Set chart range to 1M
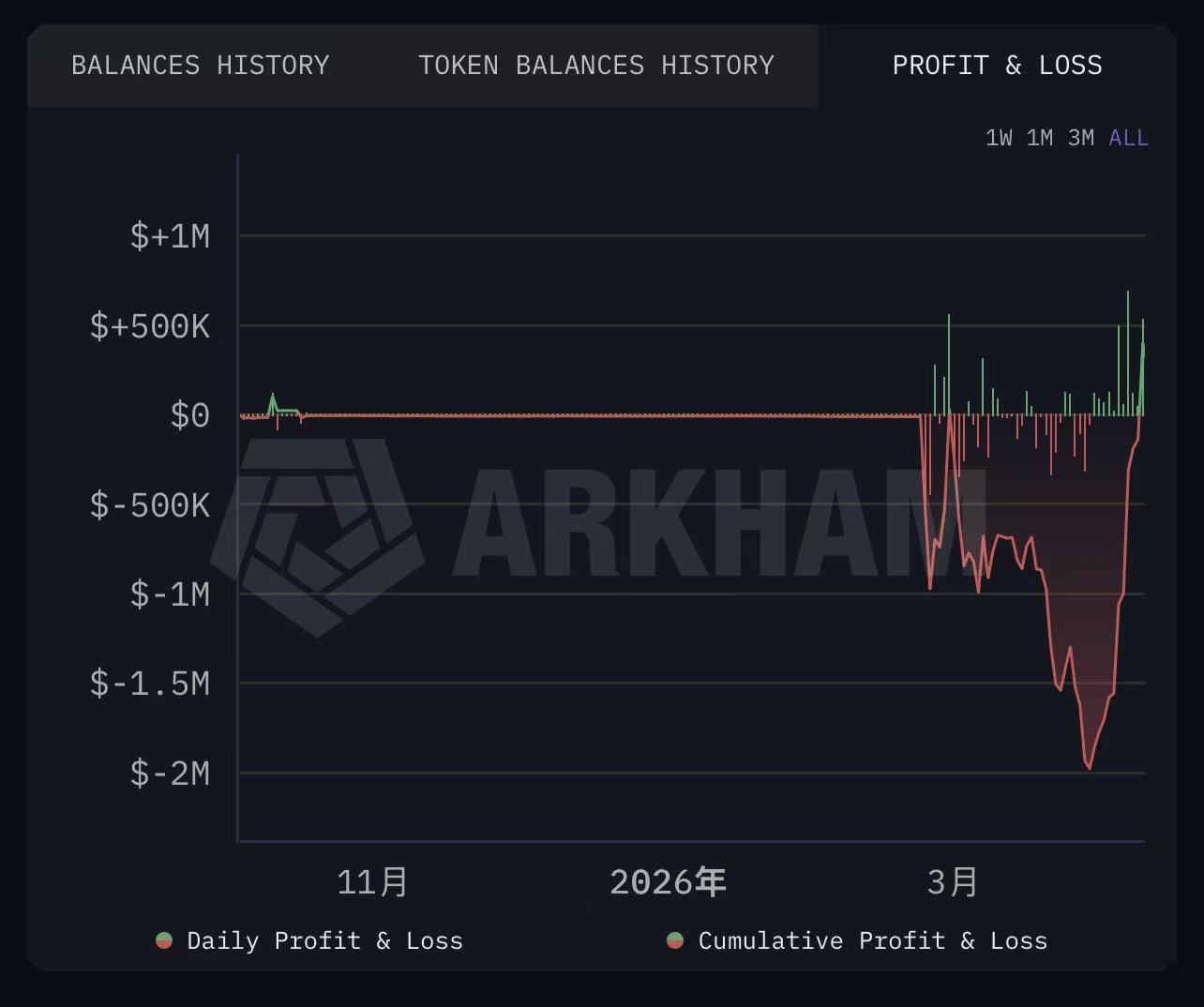Screen dimensions: 1204x1007 pyautogui.click(x=1040, y=138)
